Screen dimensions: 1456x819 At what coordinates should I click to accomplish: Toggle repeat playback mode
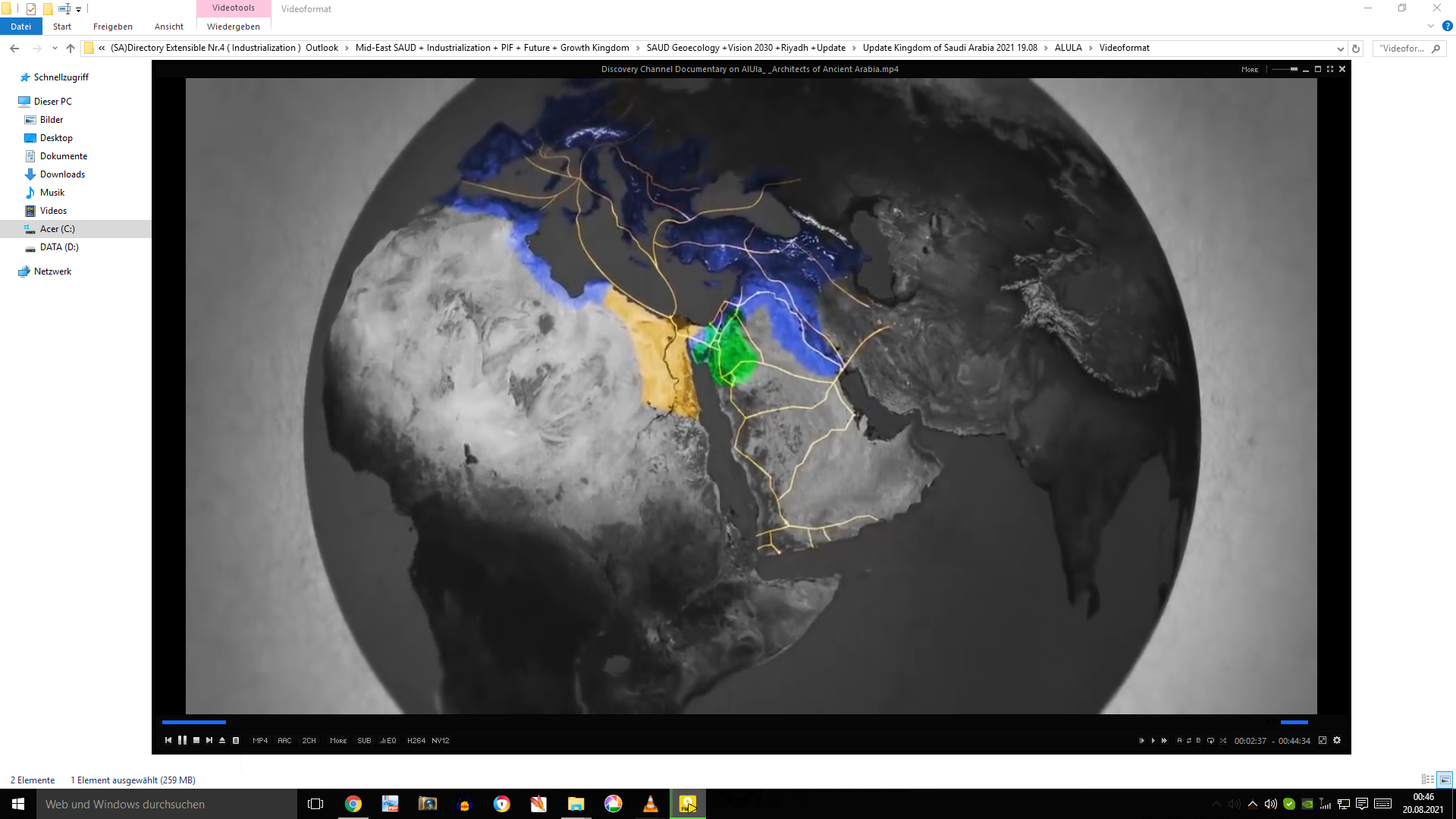point(1211,741)
